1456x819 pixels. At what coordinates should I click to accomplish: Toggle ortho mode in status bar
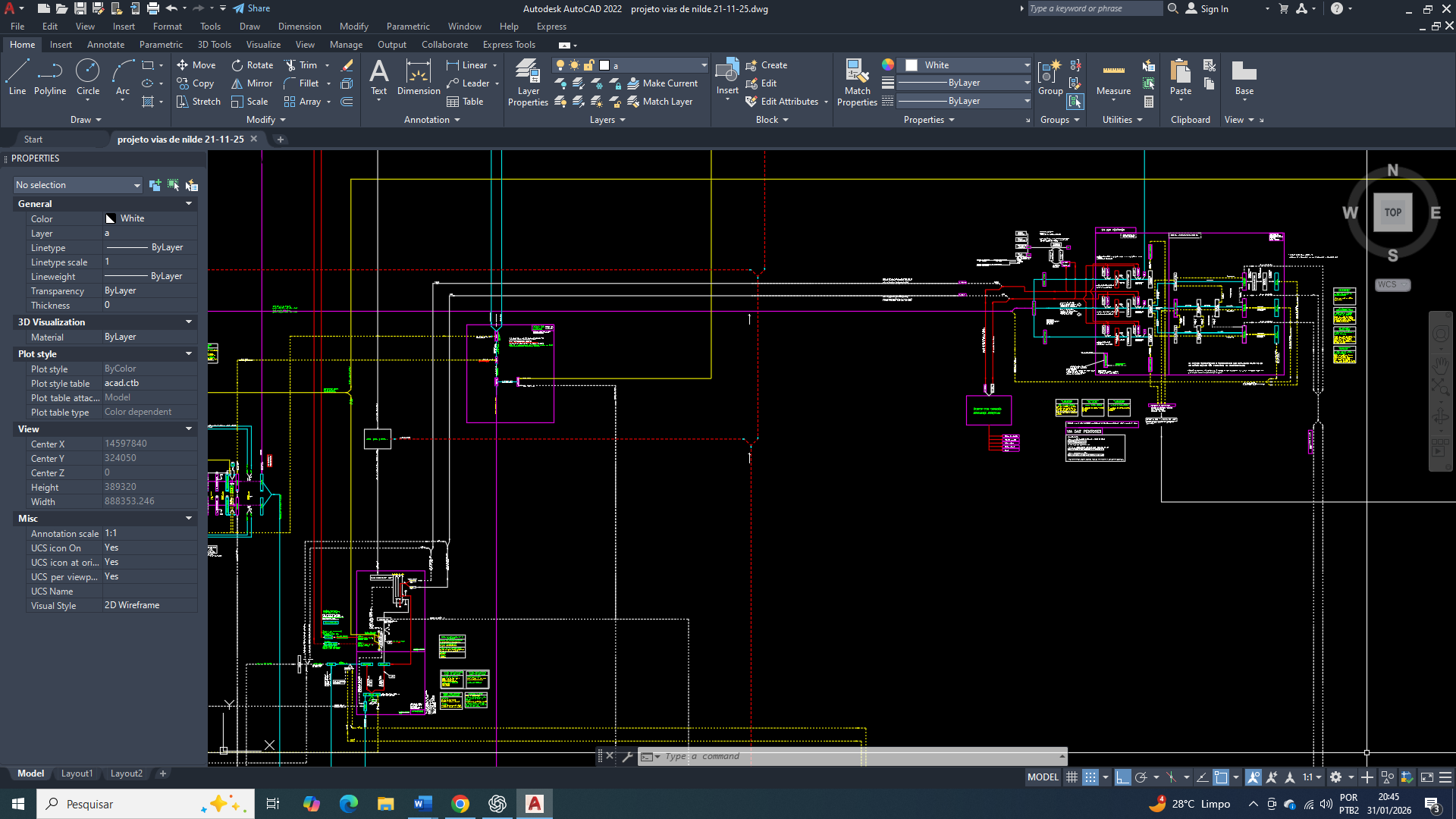(x=1123, y=777)
